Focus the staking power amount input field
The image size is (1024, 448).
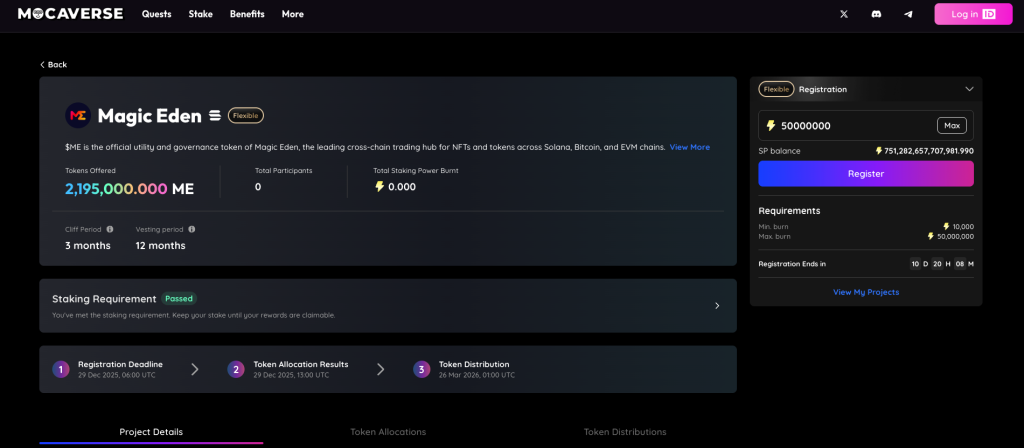tap(850, 125)
